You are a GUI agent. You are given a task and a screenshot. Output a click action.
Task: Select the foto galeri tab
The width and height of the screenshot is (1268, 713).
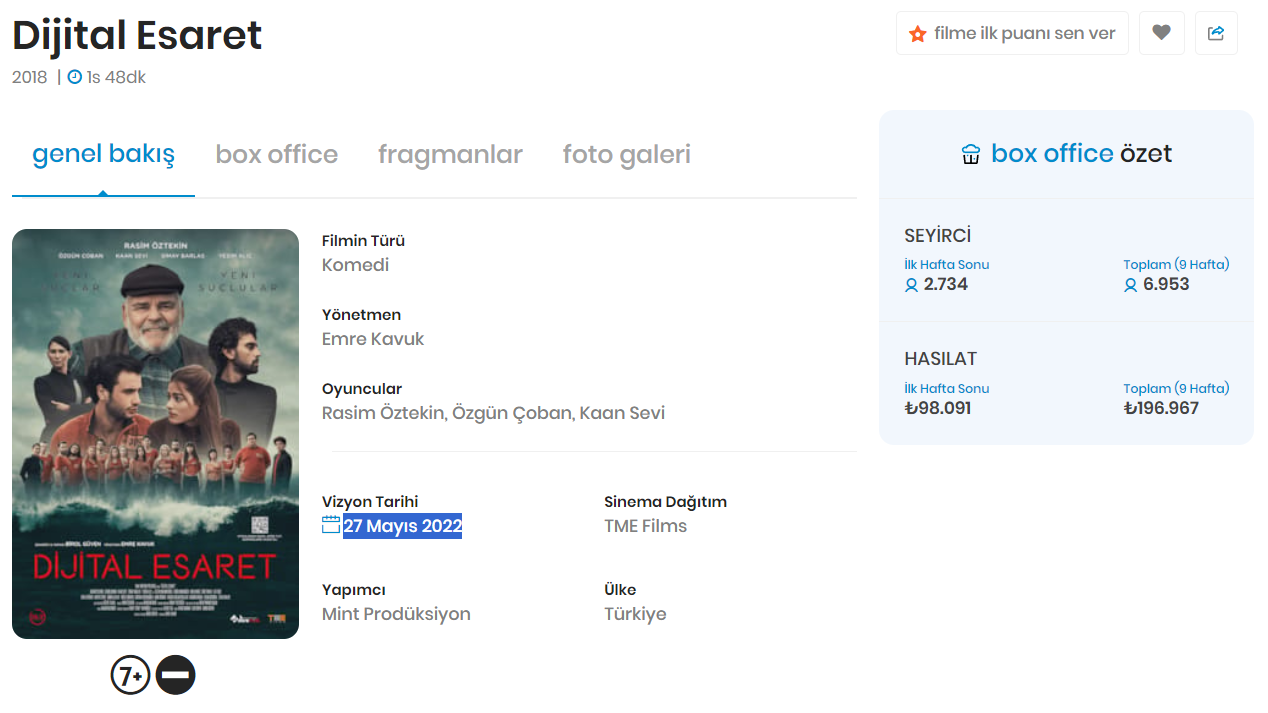[x=626, y=155]
